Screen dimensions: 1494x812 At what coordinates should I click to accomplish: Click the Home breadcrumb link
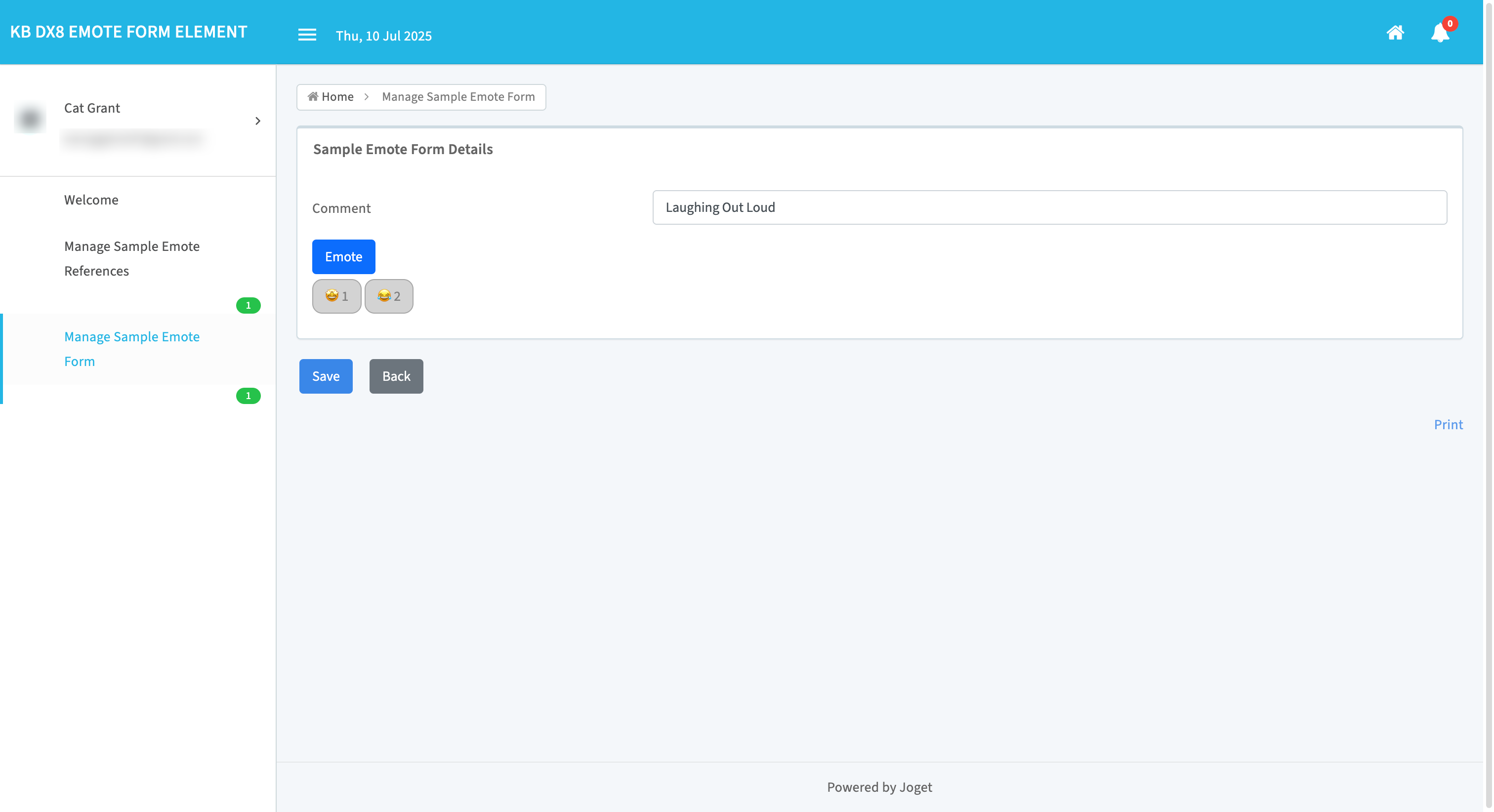point(331,97)
